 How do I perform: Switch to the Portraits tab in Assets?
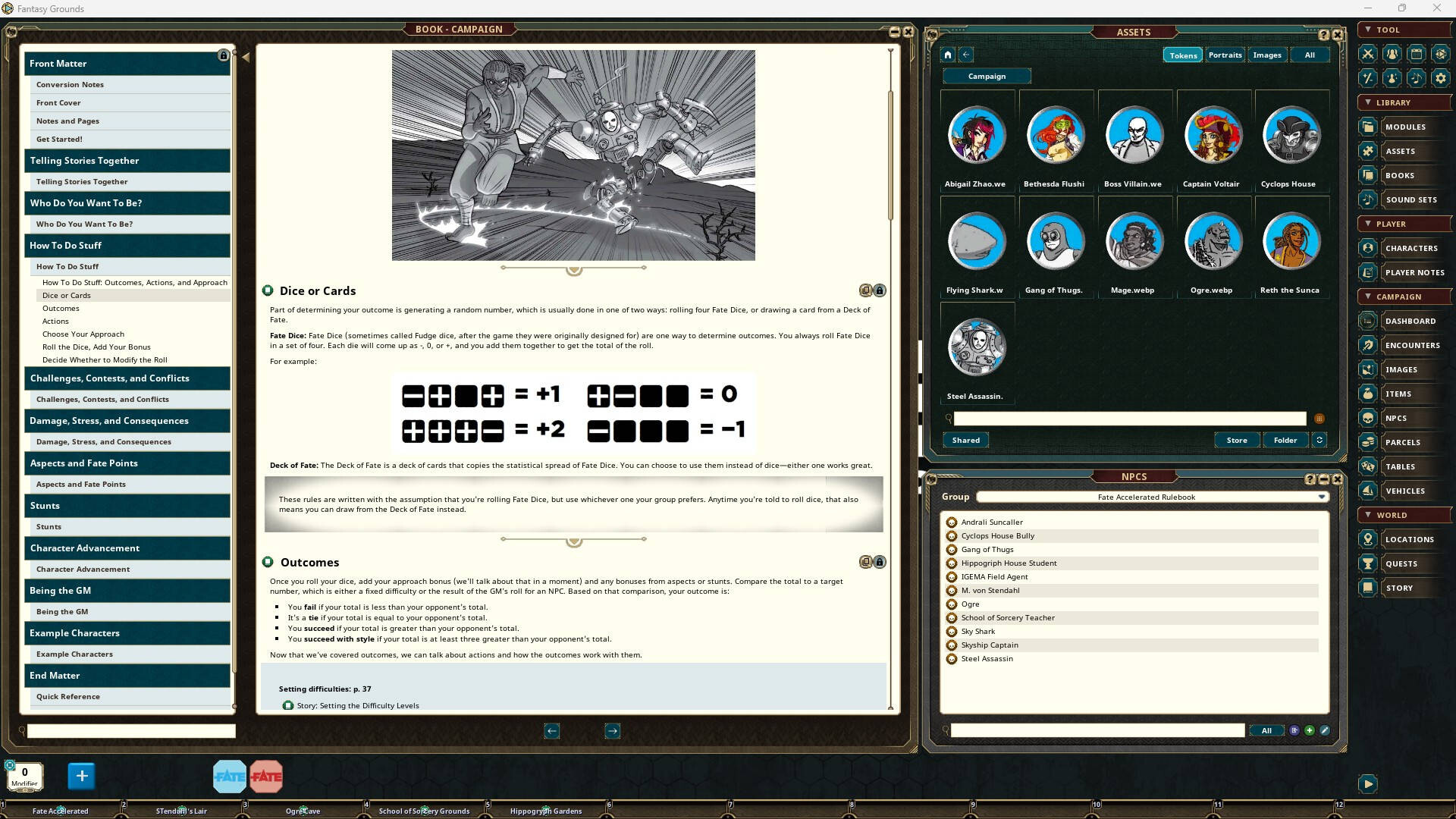click(1225, 55)
